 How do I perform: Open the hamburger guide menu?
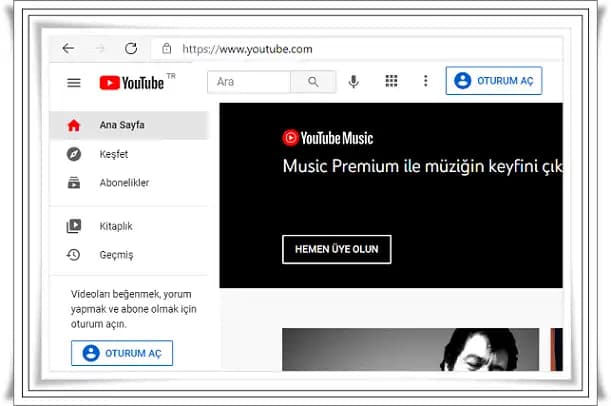click(x=73, y=82)
